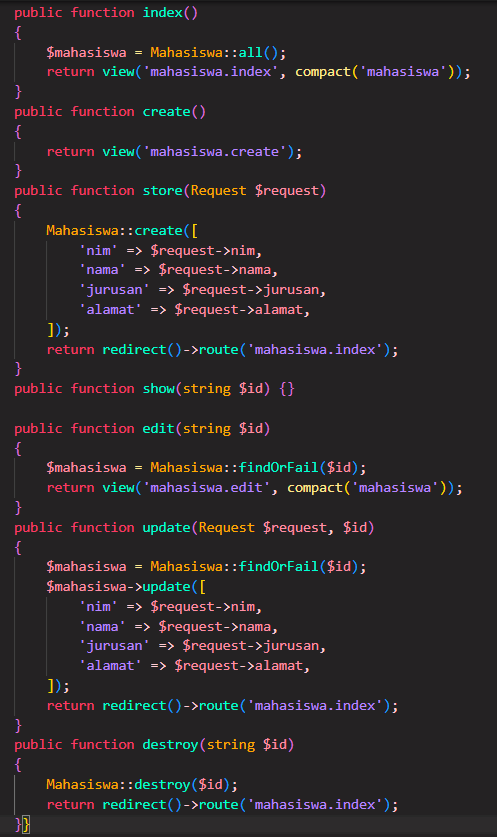Click the 'store' function name

[163, 191]
